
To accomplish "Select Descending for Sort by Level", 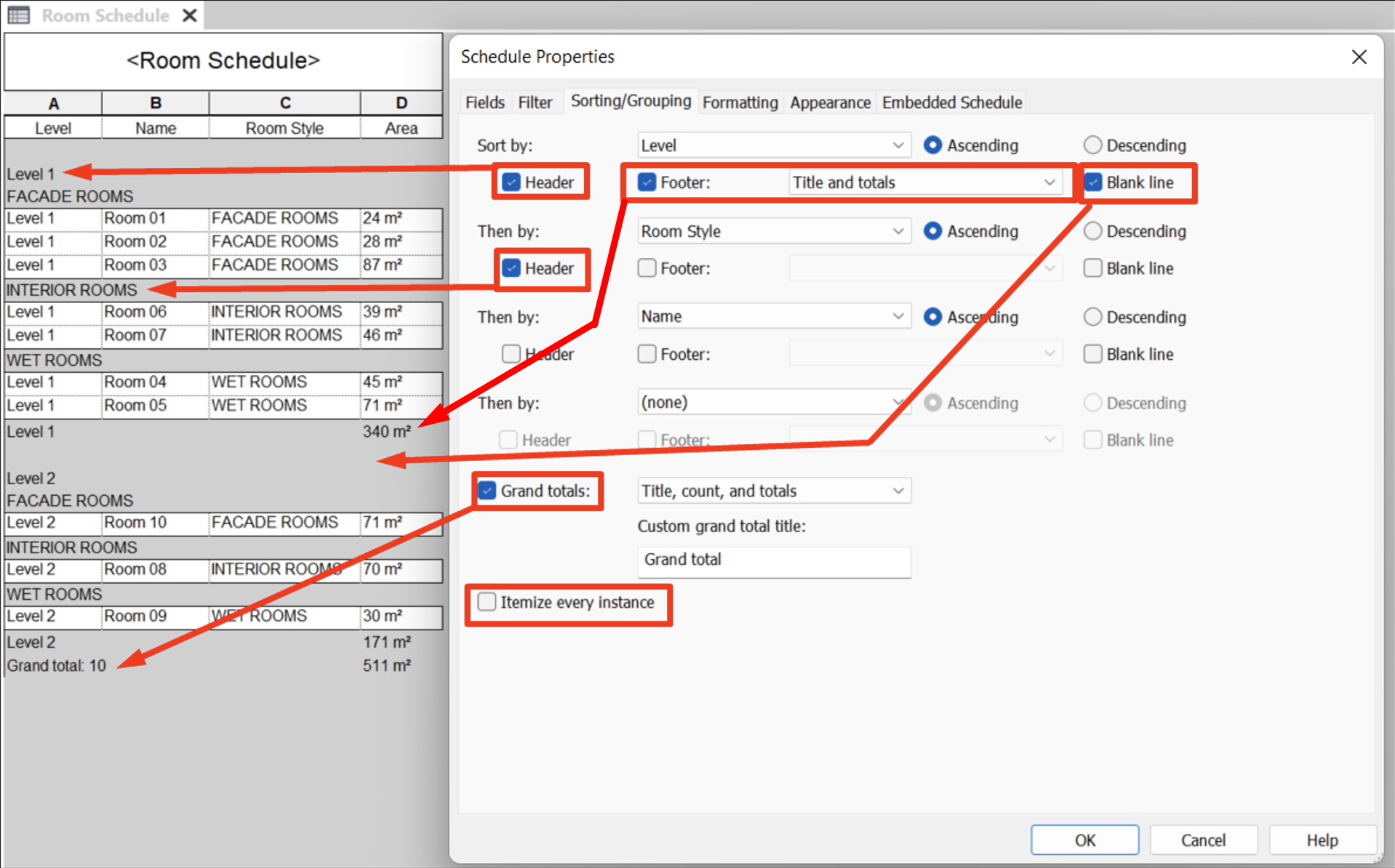I will (x=1092, y=145).
